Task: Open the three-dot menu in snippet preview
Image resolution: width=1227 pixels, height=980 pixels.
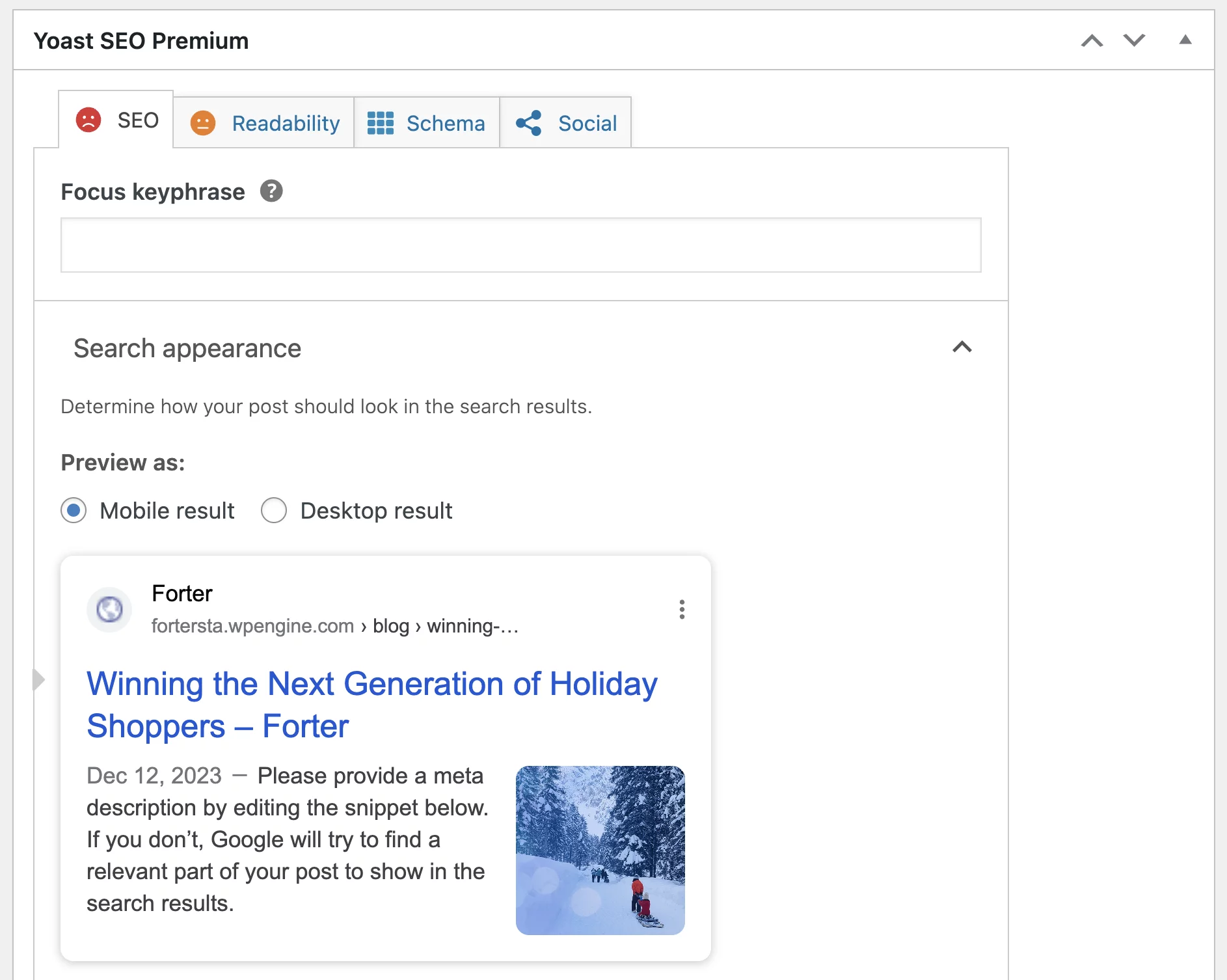Action: click(682, 610)
